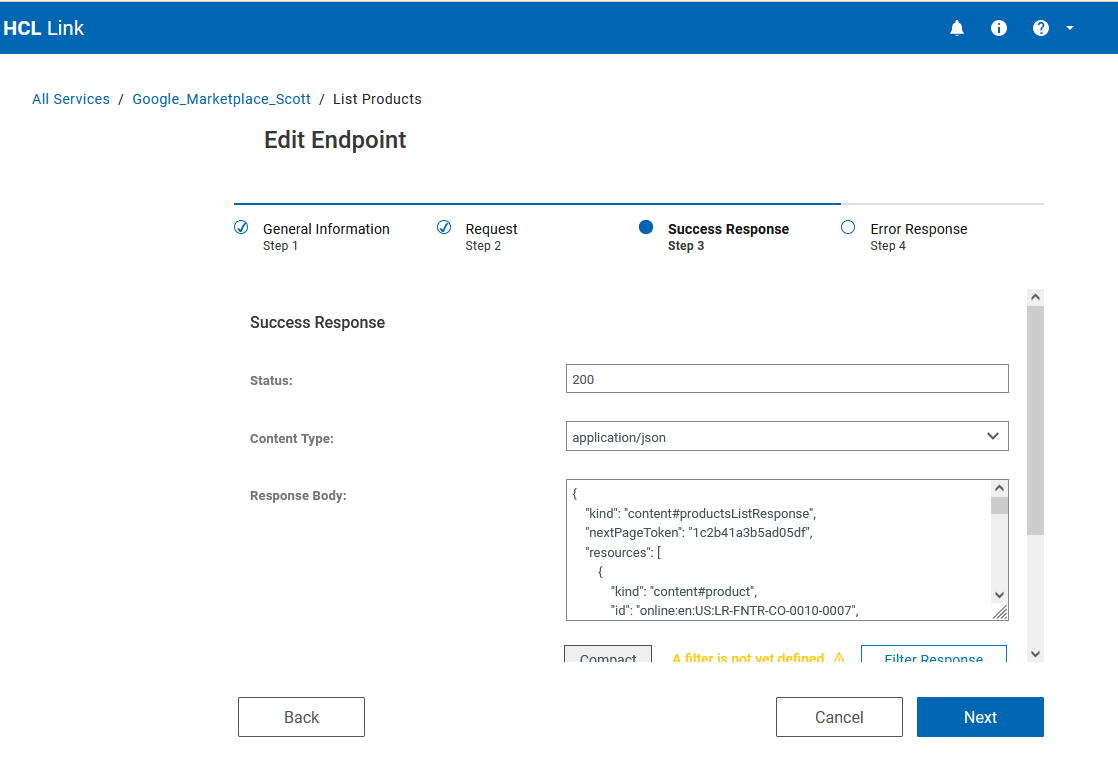Open Google_Marketplace_Scott breadcrumb link
Screen dimensions: 1118x758
pyautogui.click(x=221, y=99)
